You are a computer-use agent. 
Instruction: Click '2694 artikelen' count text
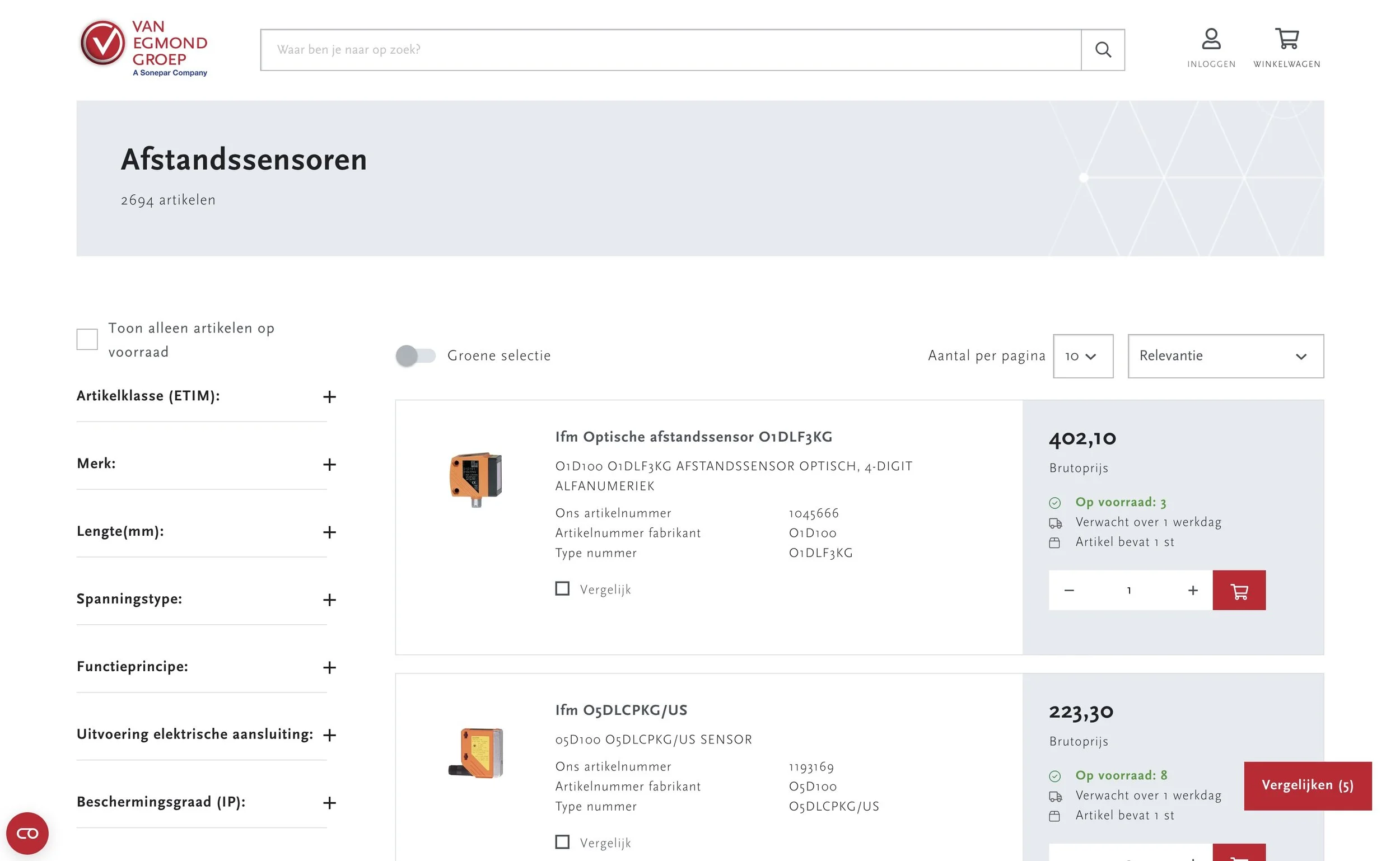pos(168,200)
